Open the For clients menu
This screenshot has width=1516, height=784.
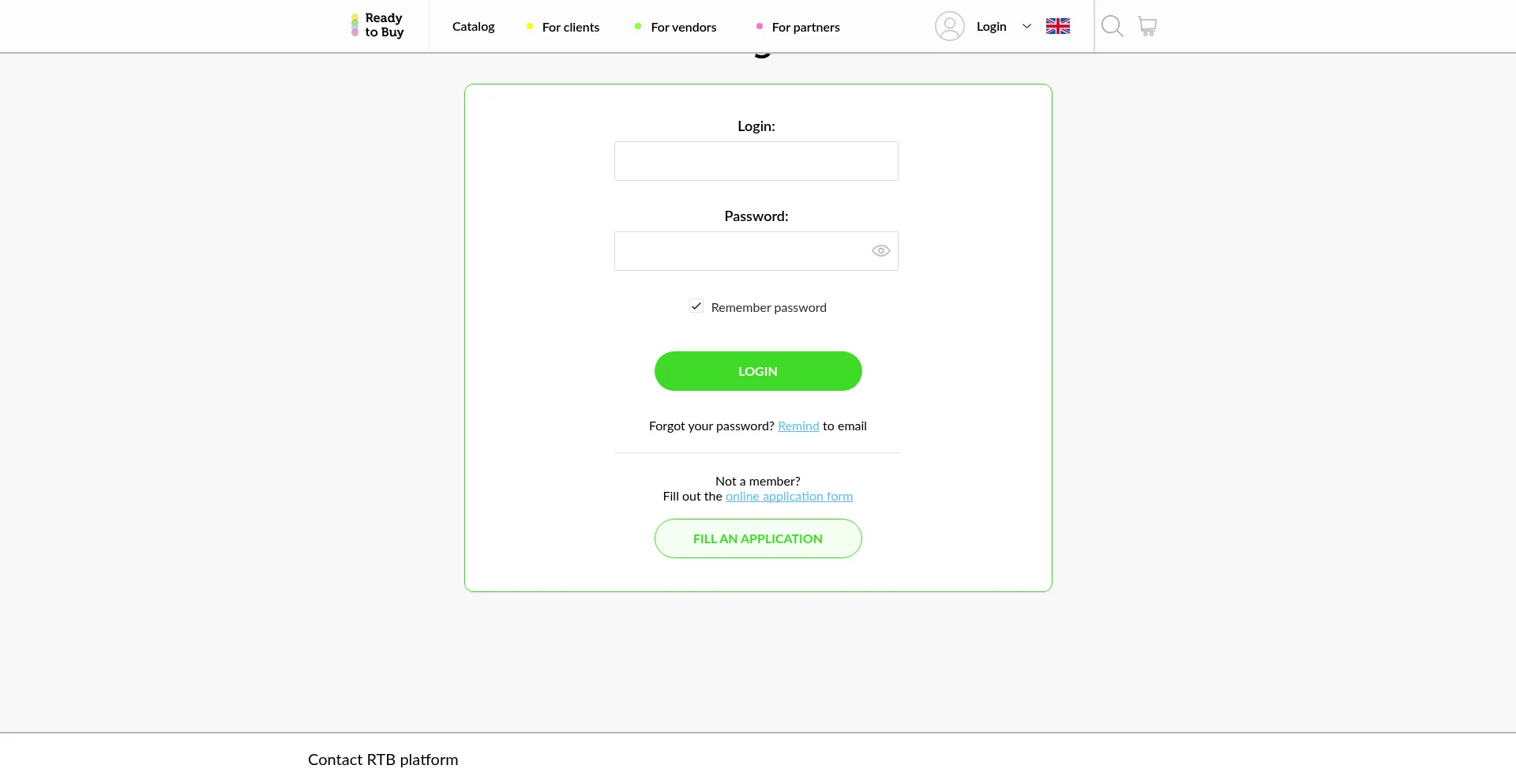point(570,27)
